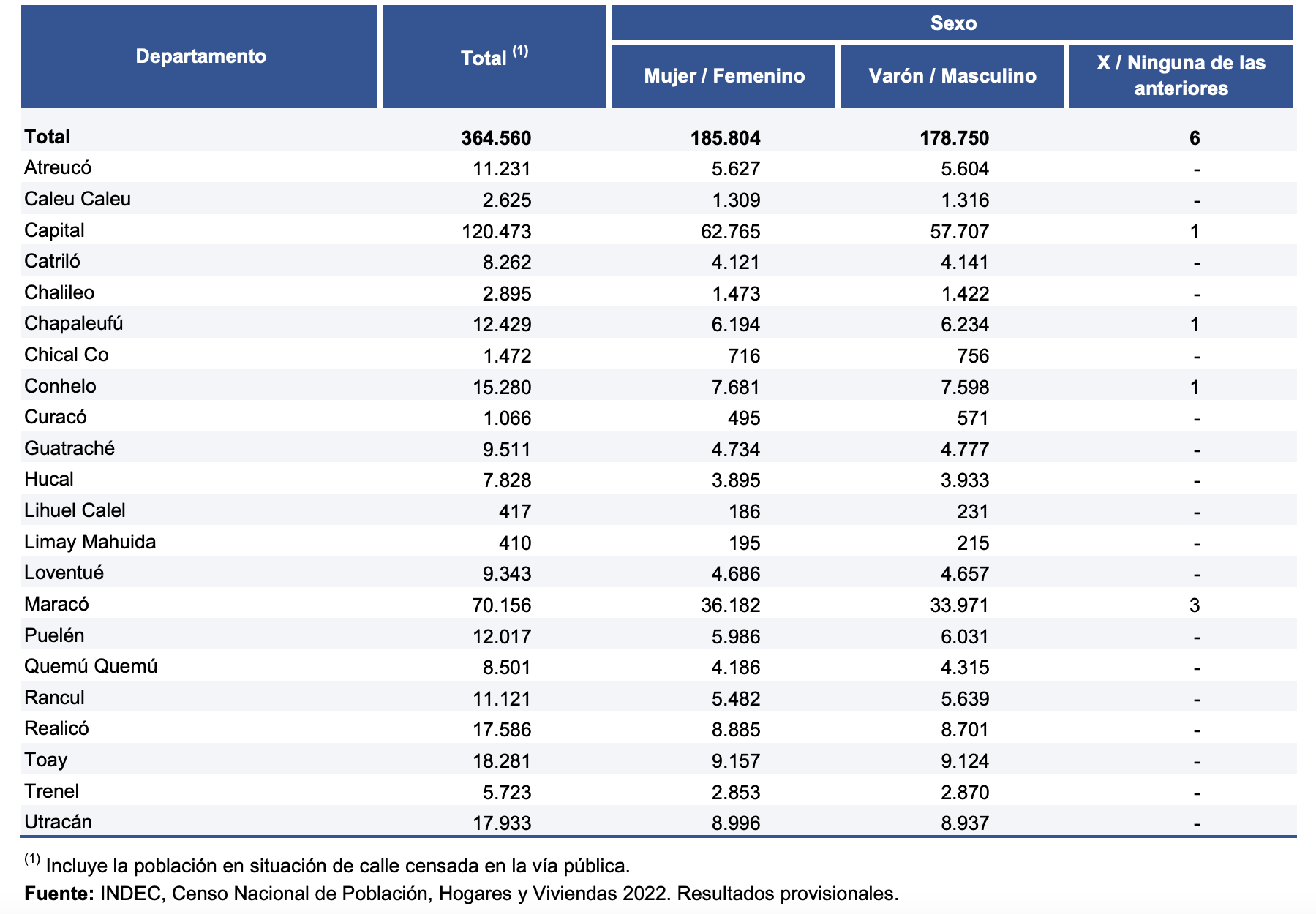Click the X / Ninguna de las anteriores header
Image resolution: width=1316 pixels, height=914 pixels.
coord(1181,76)
